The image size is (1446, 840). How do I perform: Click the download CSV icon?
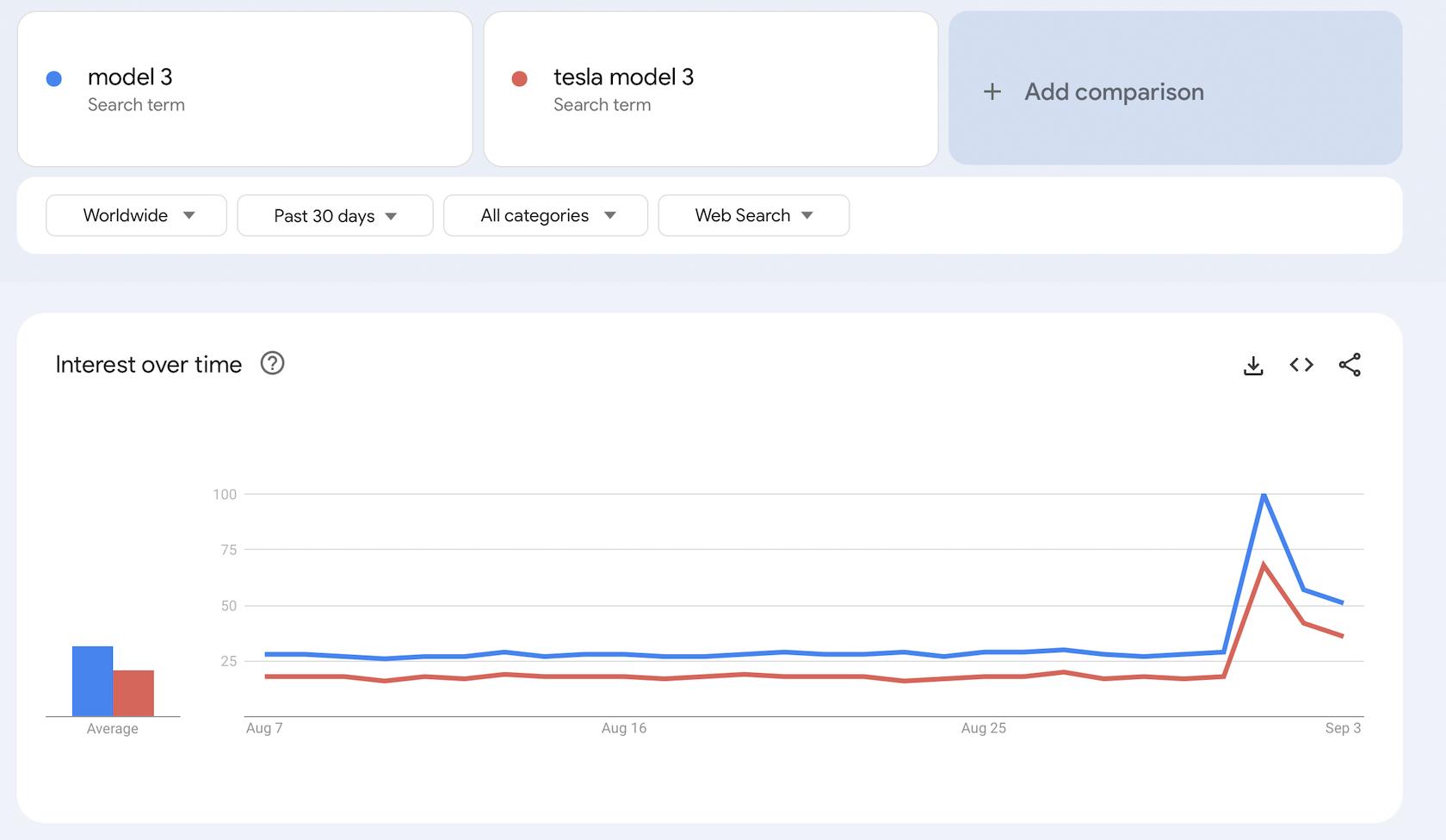click(1253, 366)
